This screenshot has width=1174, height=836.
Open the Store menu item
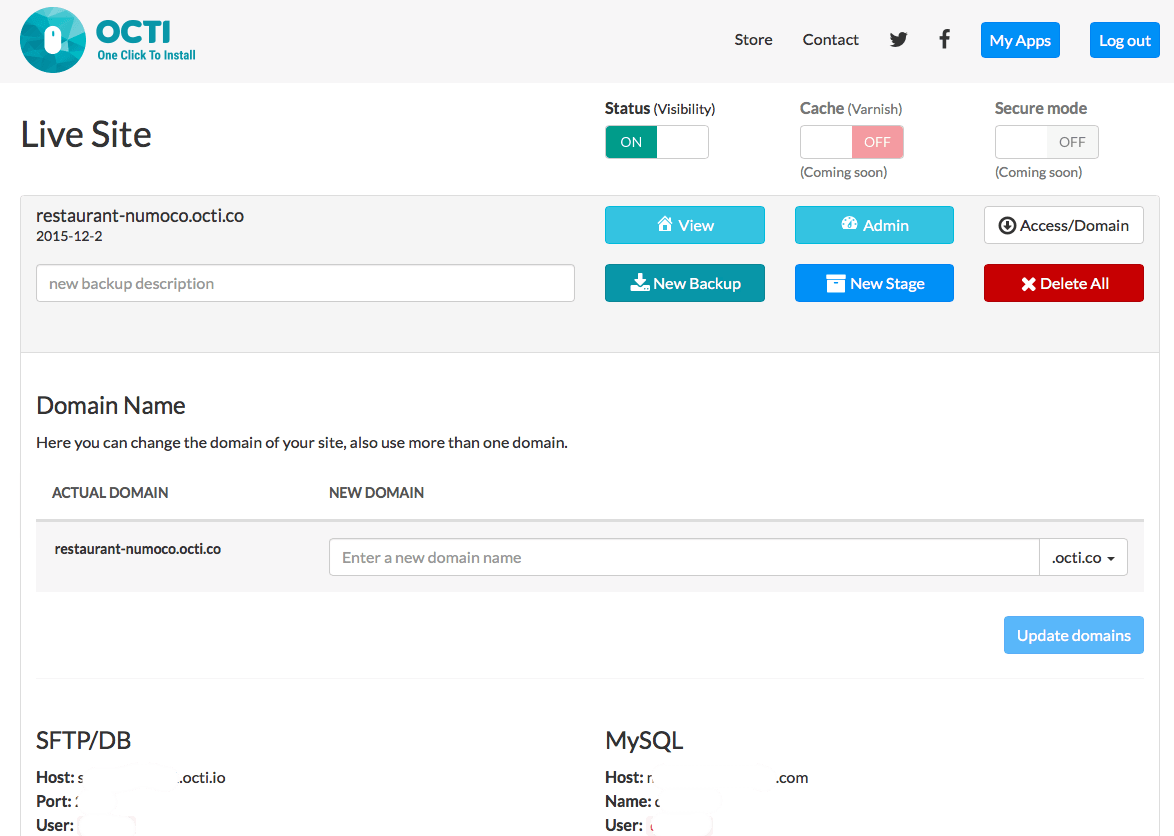(753, 40)
